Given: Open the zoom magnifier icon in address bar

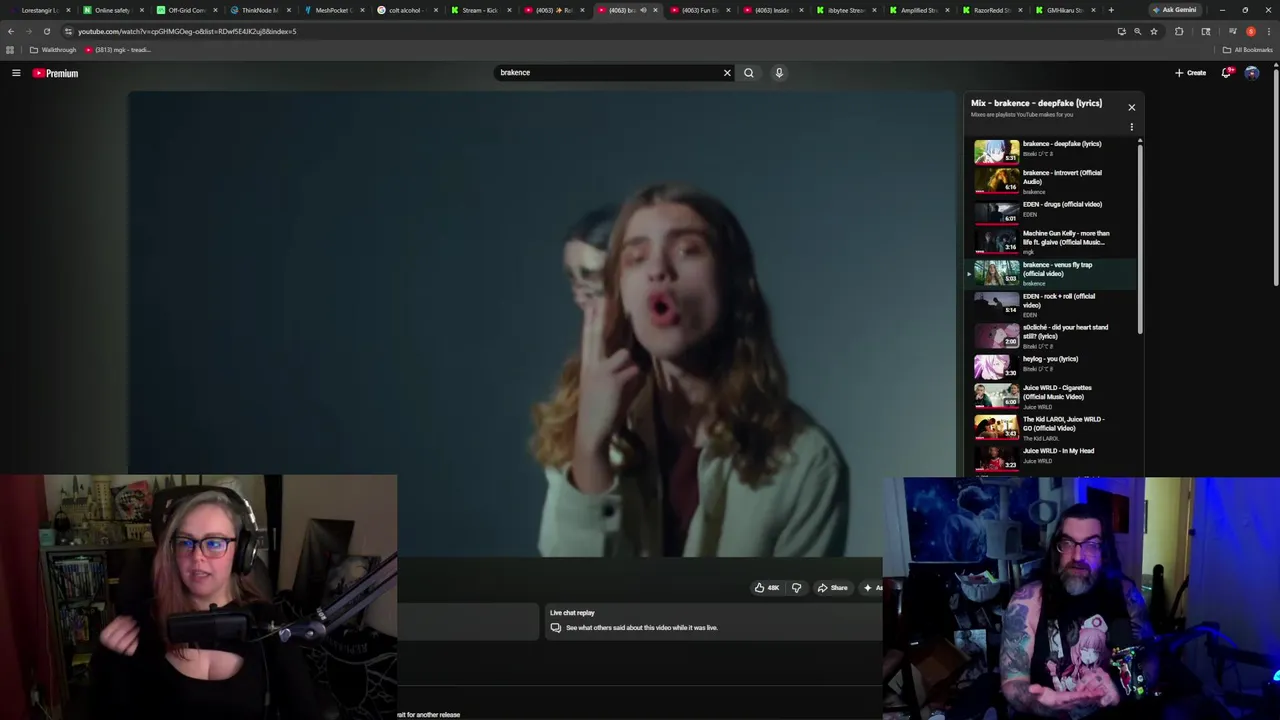Looking at the screenshot, I should (1137, 31).
